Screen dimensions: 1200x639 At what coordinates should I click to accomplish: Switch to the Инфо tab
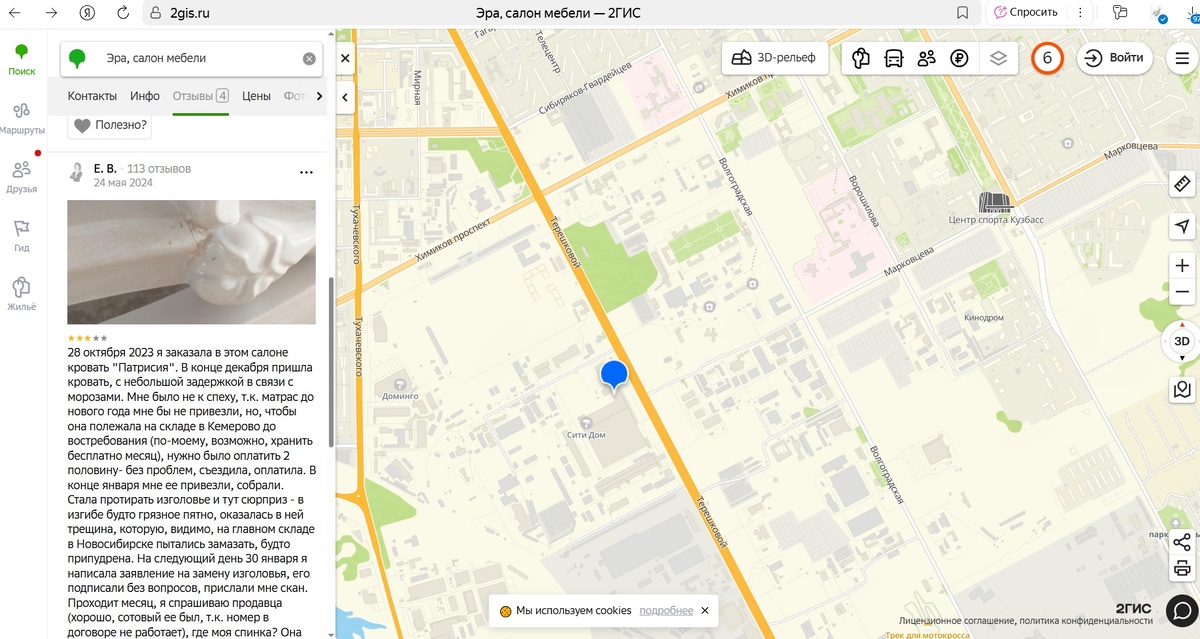point(145,96)
